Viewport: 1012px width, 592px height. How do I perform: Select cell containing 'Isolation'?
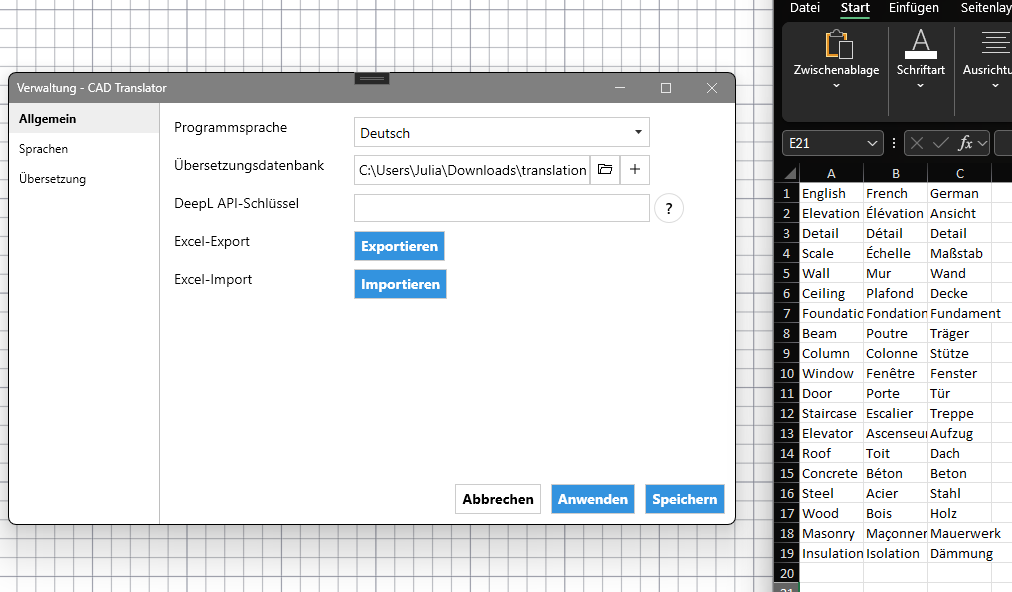click(895, 554)
